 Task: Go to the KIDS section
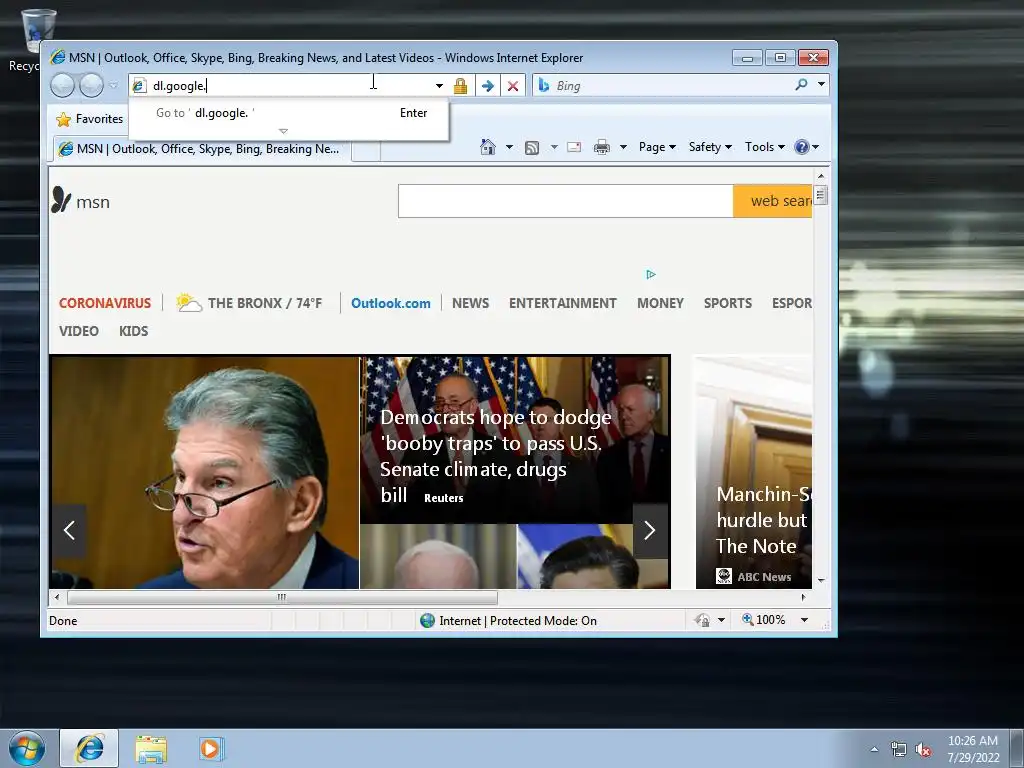(133, 331)
